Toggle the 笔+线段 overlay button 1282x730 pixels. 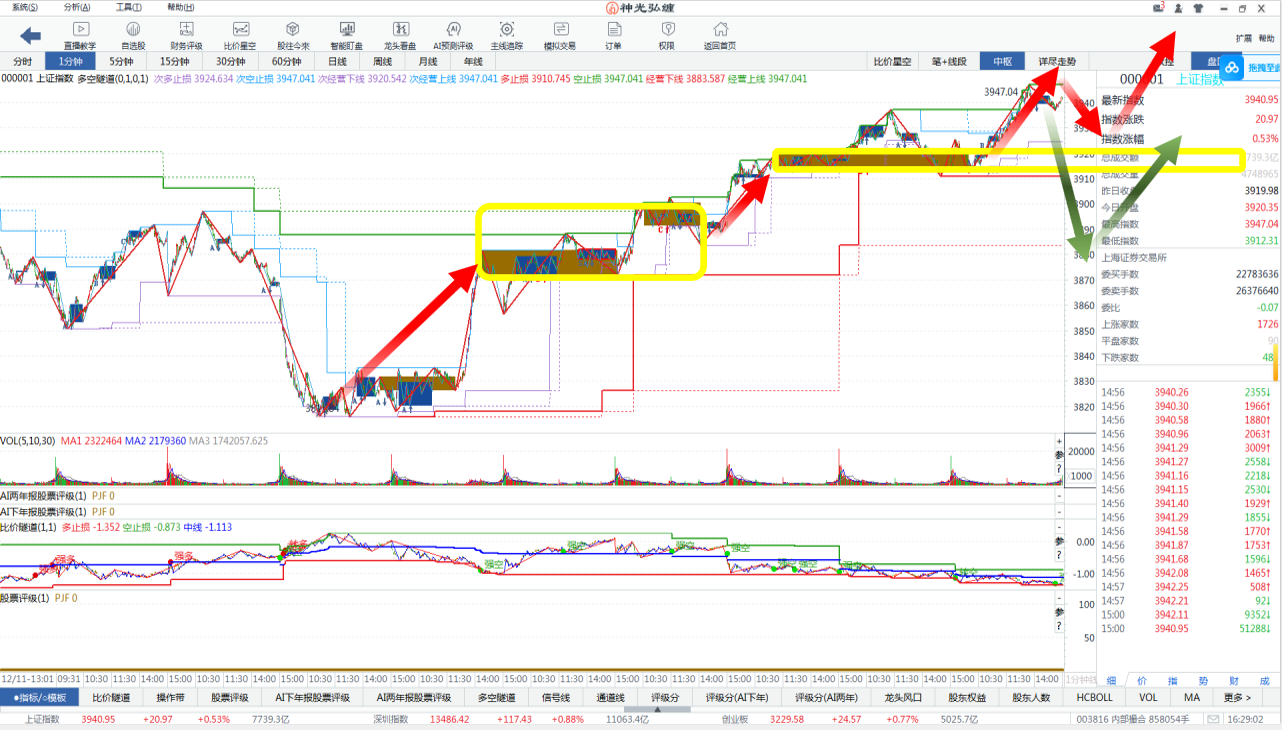point(949,61)
